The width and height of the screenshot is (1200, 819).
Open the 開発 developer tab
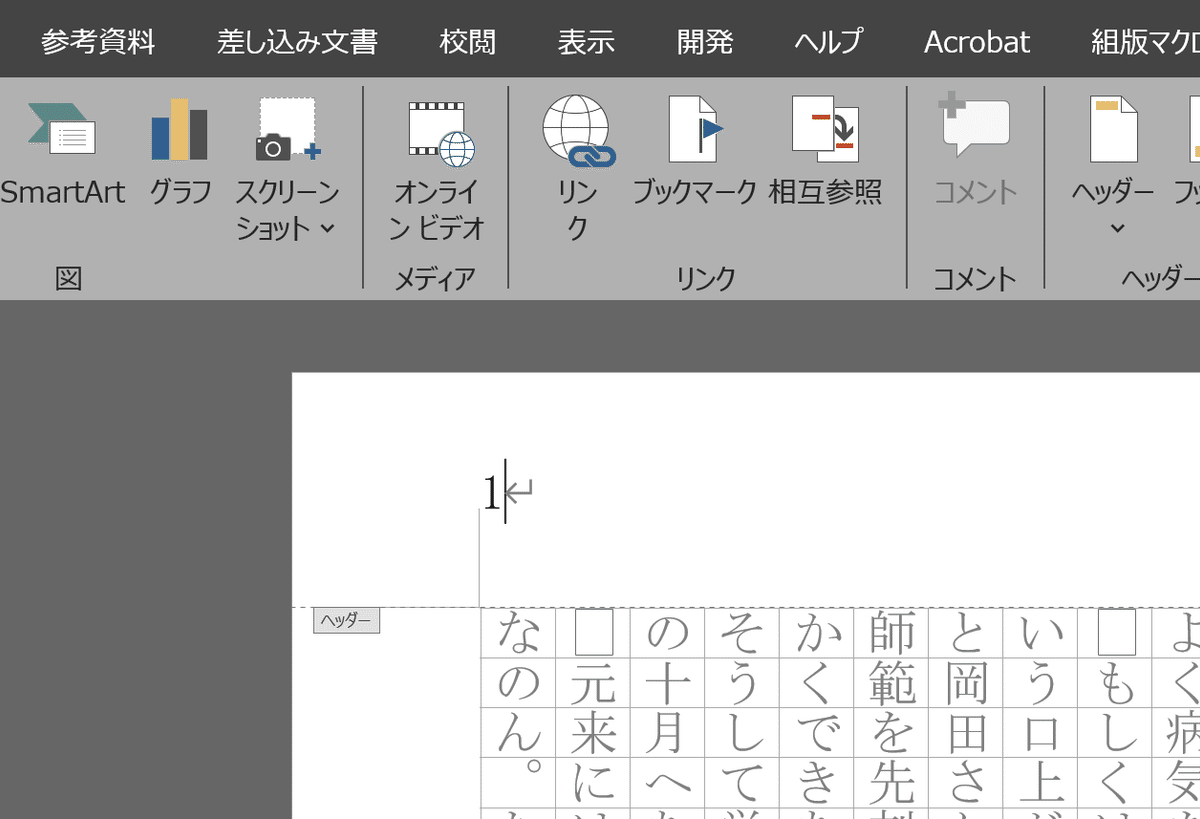tap(705, 42)
